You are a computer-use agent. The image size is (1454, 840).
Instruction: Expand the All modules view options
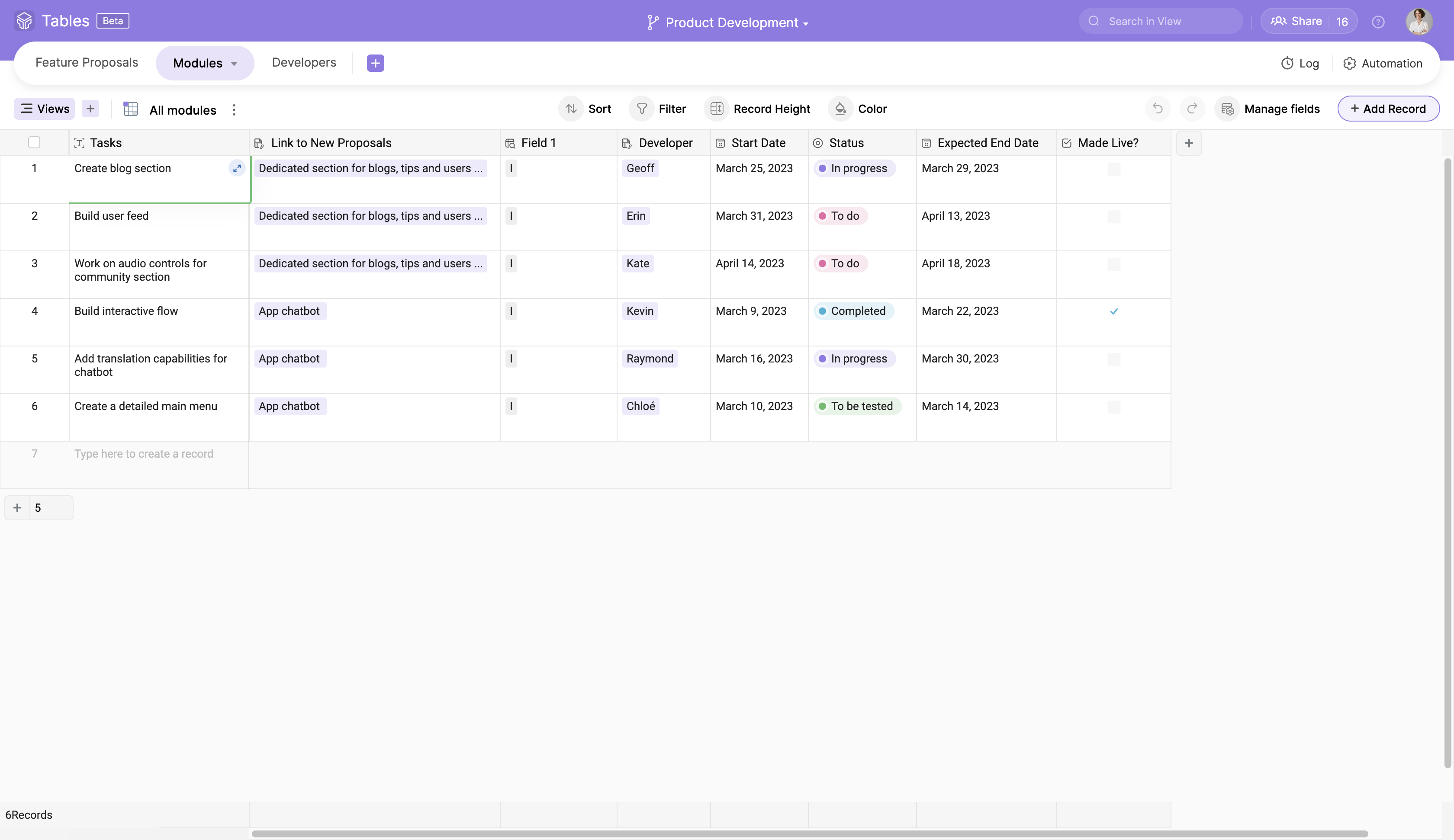pos(232,109)
